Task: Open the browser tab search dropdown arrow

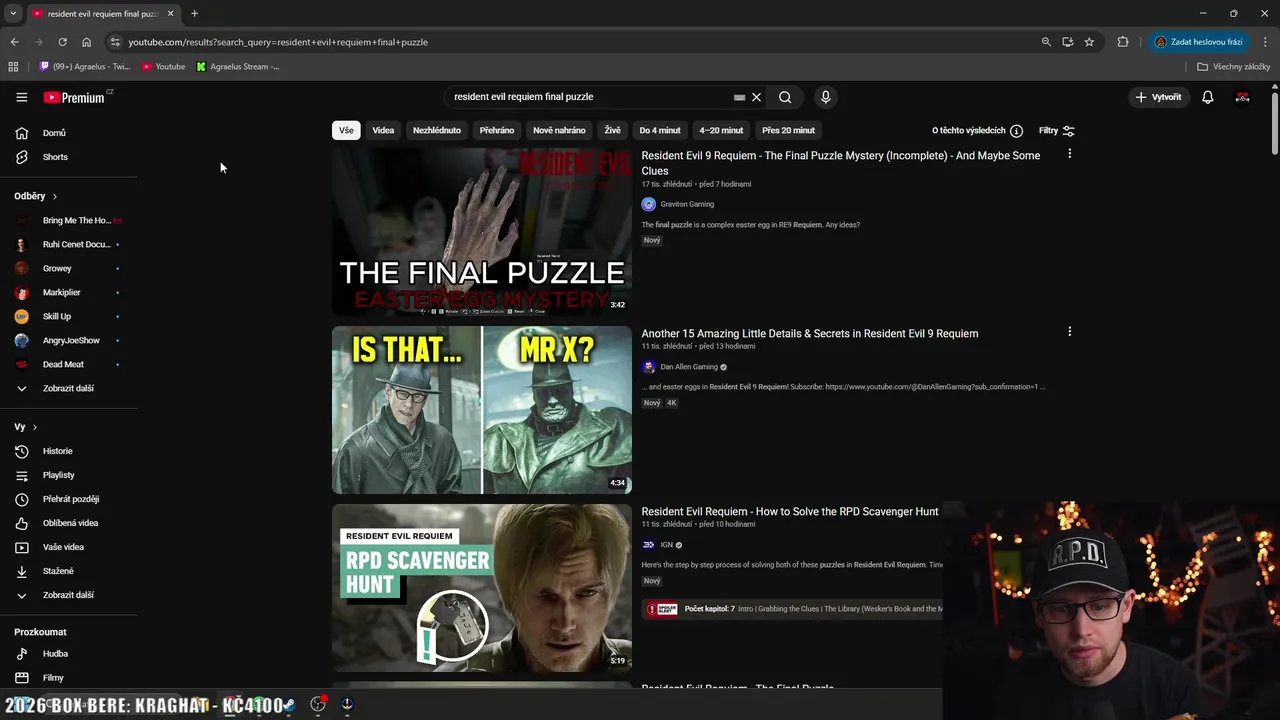Action: pos(13,14)
